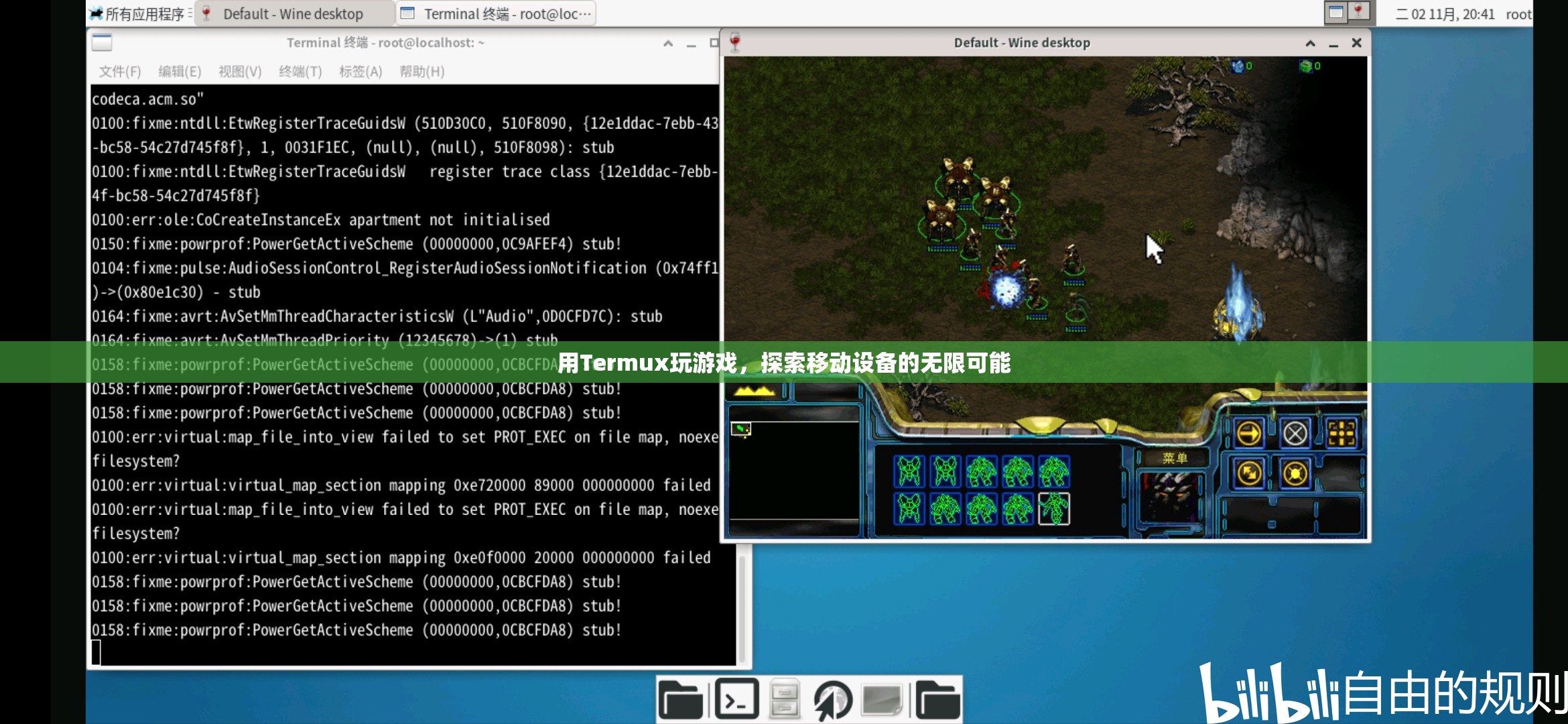Open the 视图(V) menu in Terminal
This screenshot has width=1568, height=724.
[240, 72]
